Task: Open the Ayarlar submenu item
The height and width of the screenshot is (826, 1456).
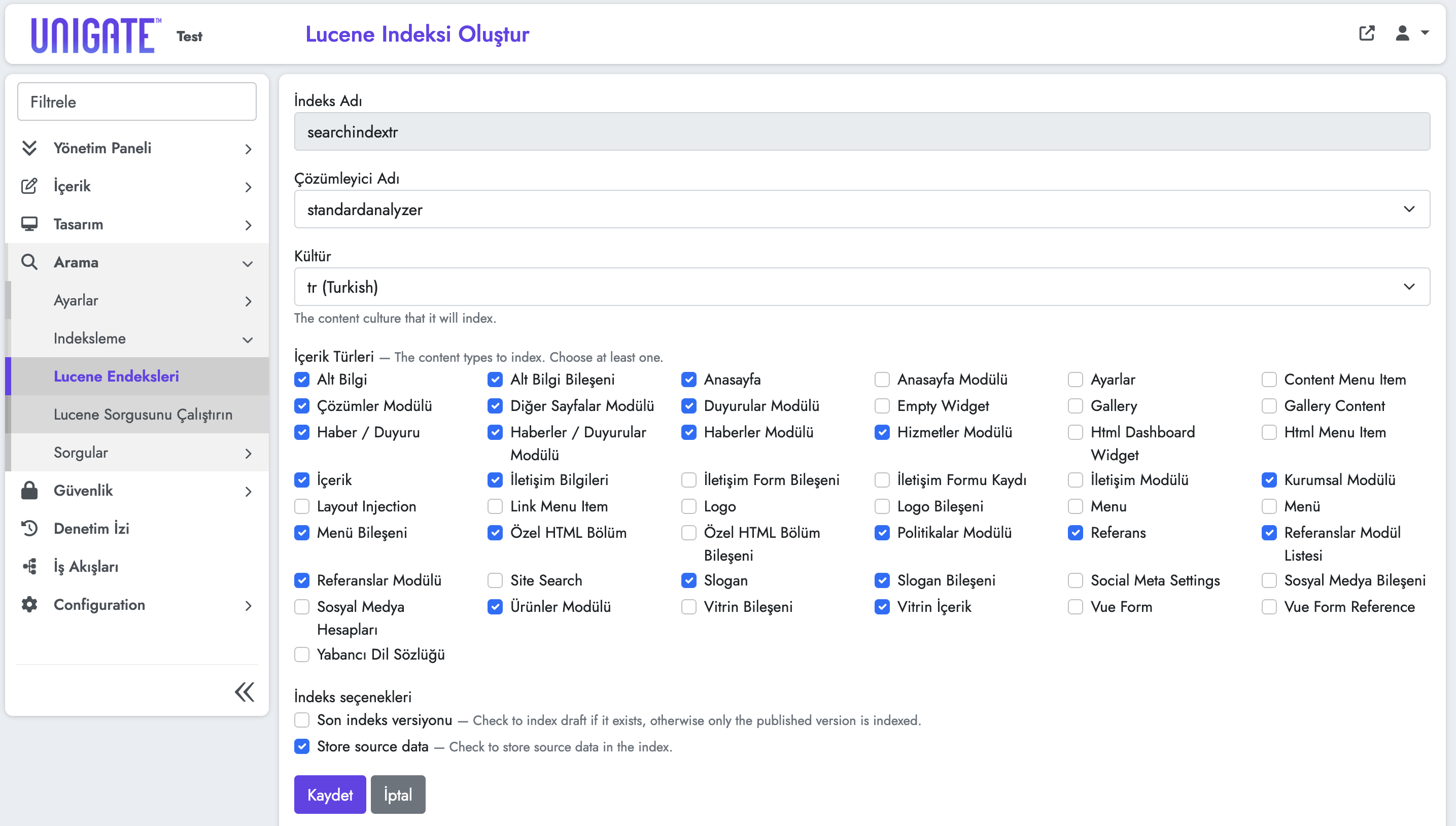Action: click(x=137, y=300)
